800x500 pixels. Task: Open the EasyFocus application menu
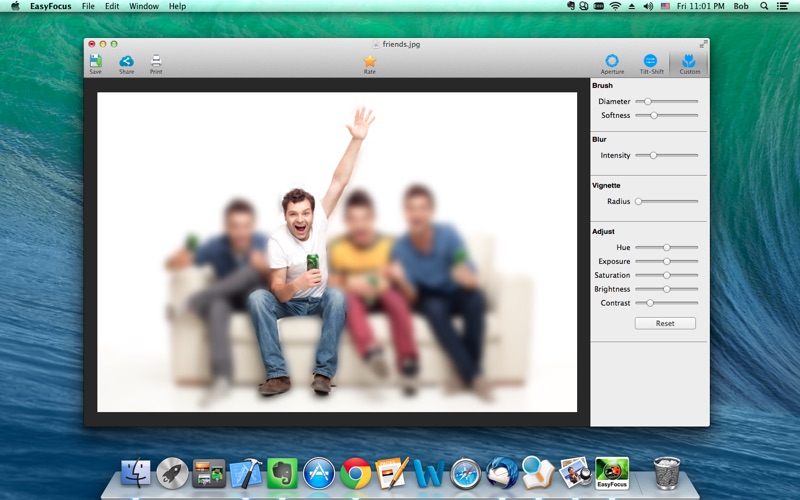(51, 6)
